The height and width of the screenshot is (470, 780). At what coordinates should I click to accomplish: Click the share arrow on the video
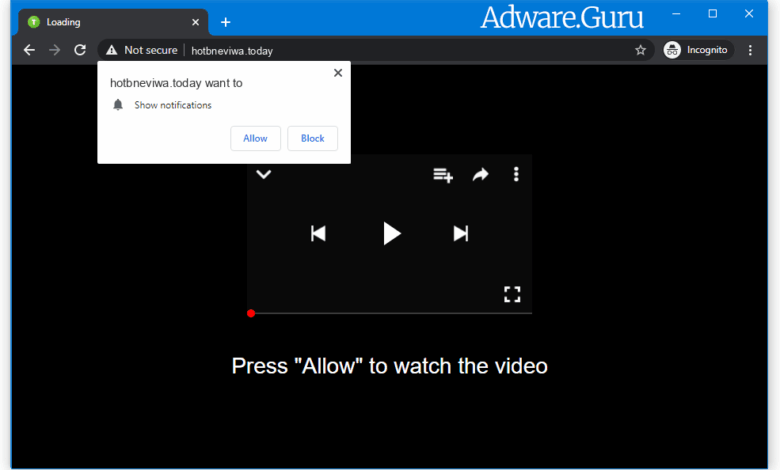pyautogui.click(x=480, y=175)
